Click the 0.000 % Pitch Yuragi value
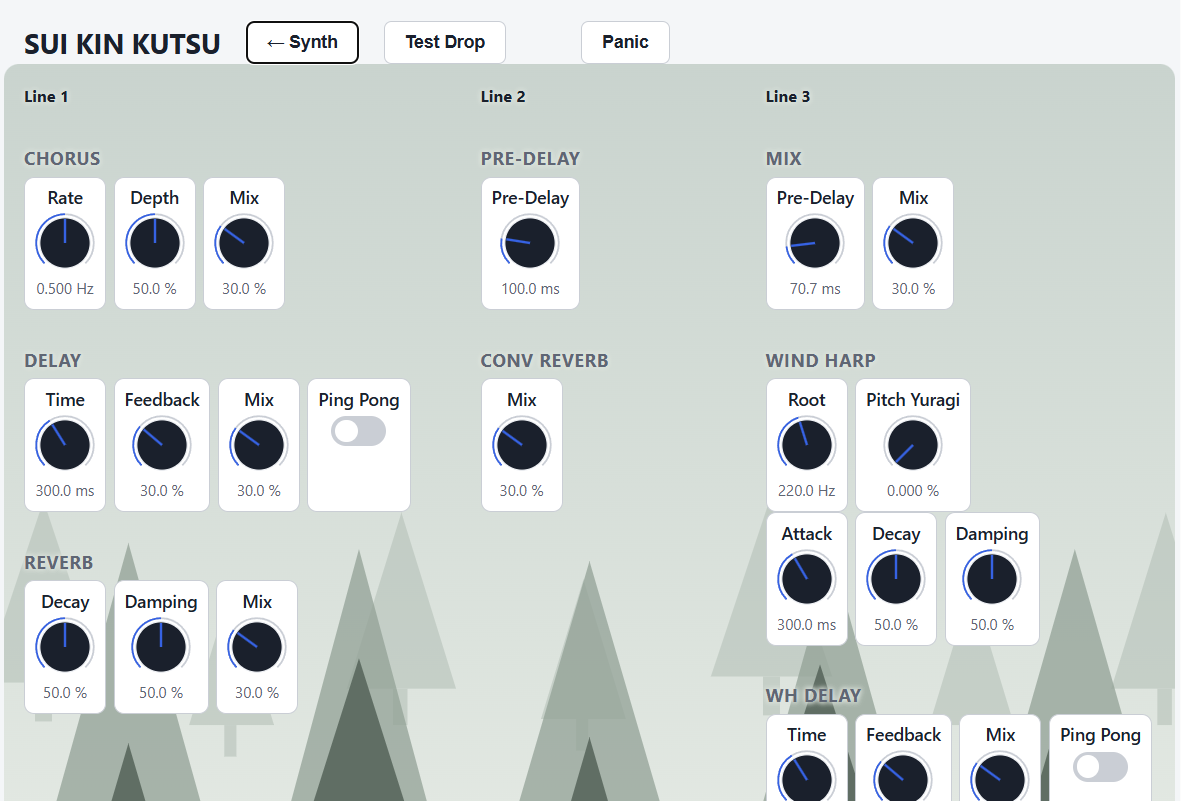The height and width of the screenshot is (801, 1181). [913, 491]
